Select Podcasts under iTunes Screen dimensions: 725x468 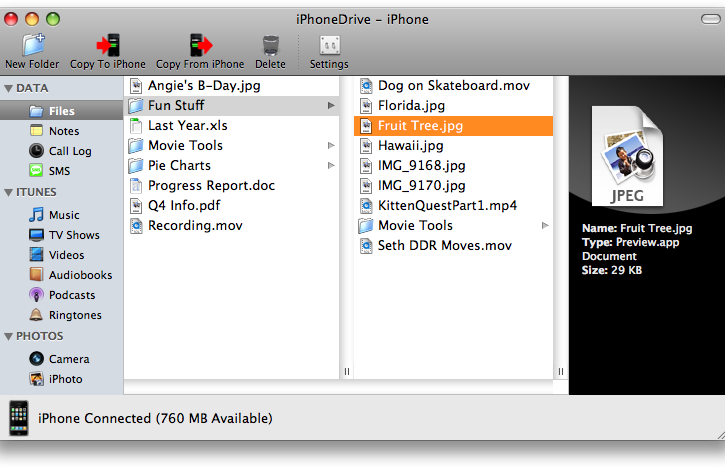click(x=61, y=295)
